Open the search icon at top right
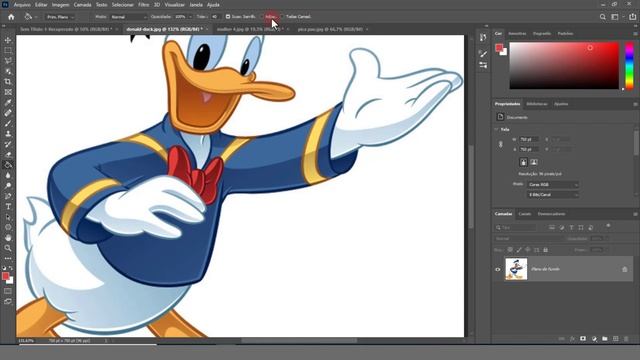This screenshot has height=360, width=640. 602,17
